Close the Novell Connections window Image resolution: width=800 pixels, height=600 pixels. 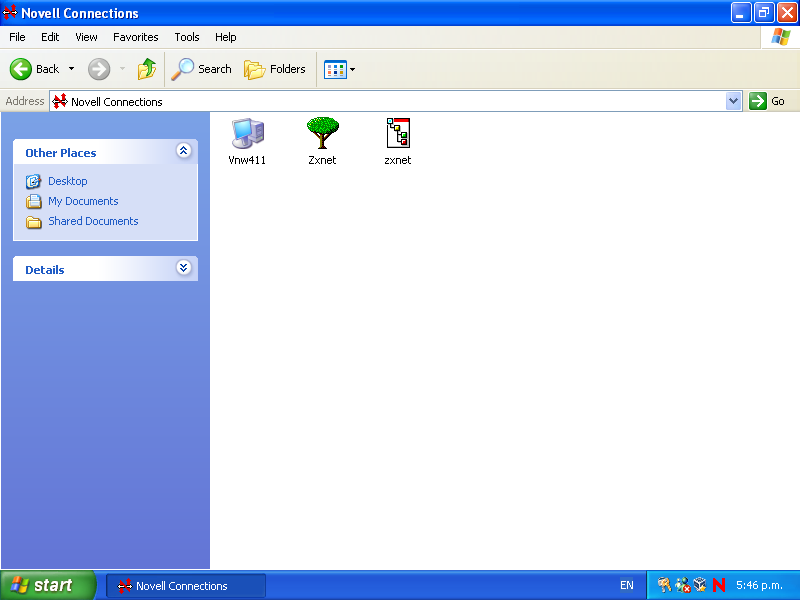787,13
